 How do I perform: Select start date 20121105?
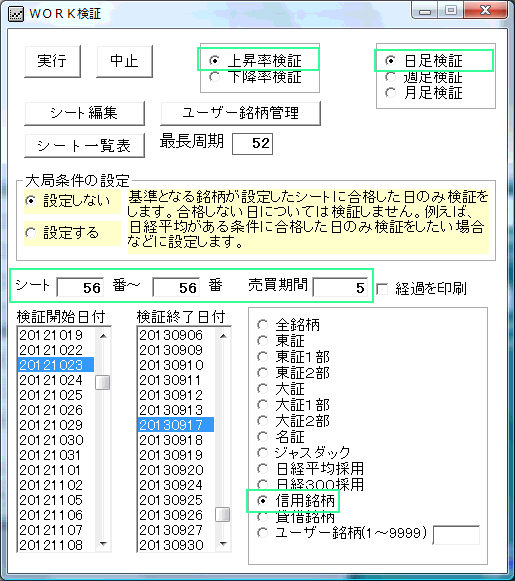[56, 500]
